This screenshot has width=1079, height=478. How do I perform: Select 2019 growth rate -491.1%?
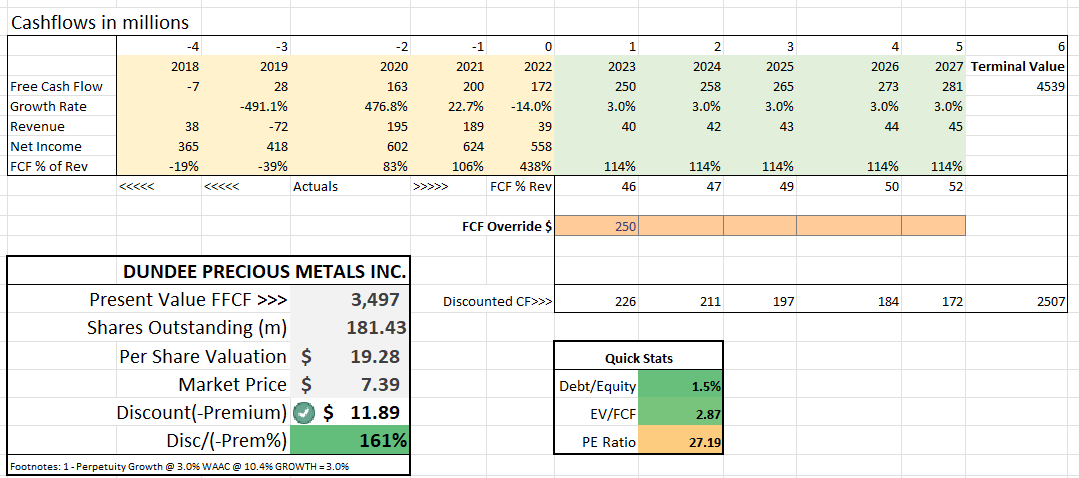click(x=246, y=107)
